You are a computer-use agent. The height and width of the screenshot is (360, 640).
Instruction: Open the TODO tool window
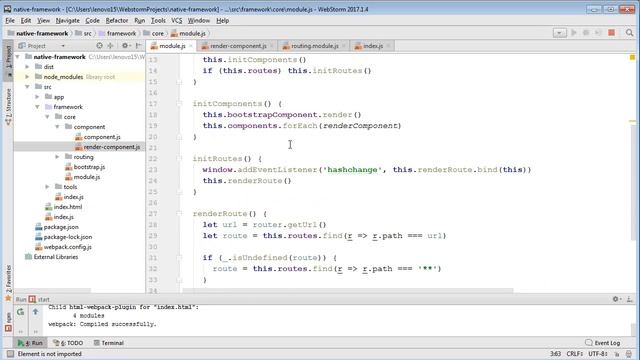click(x=68, y=343)
